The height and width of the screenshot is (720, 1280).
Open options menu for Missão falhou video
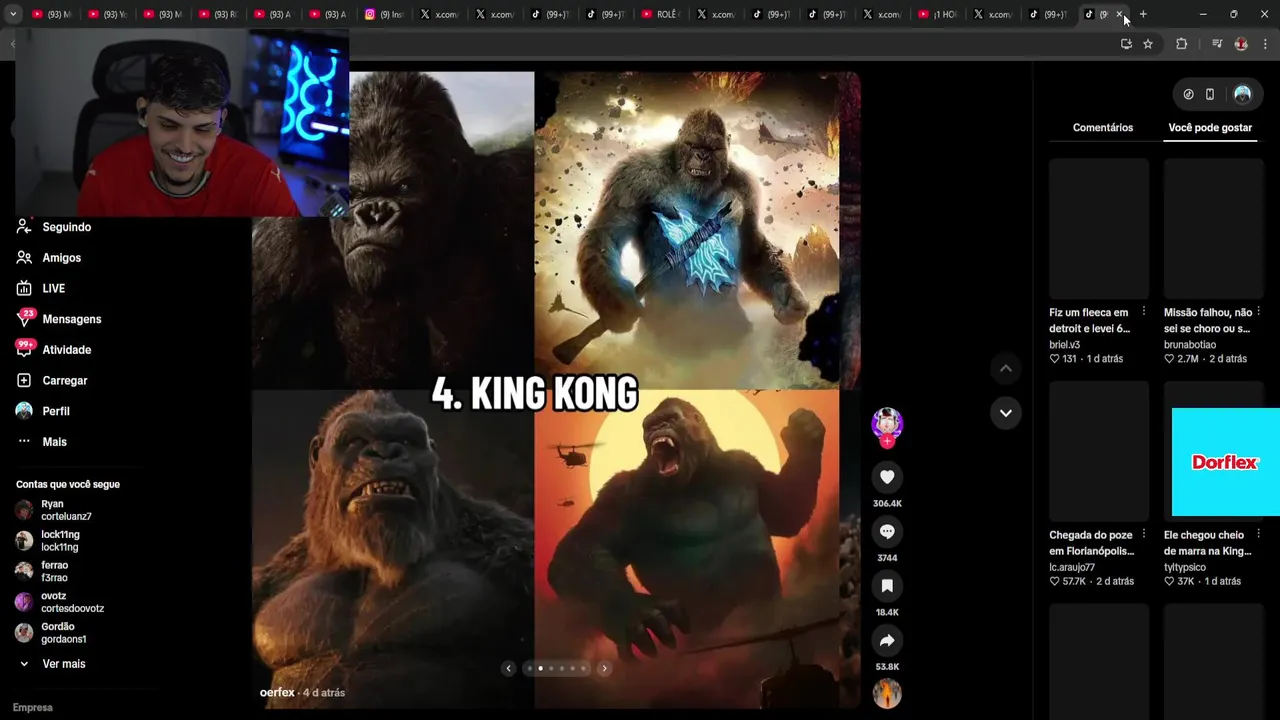click(x=1258, y=312)
